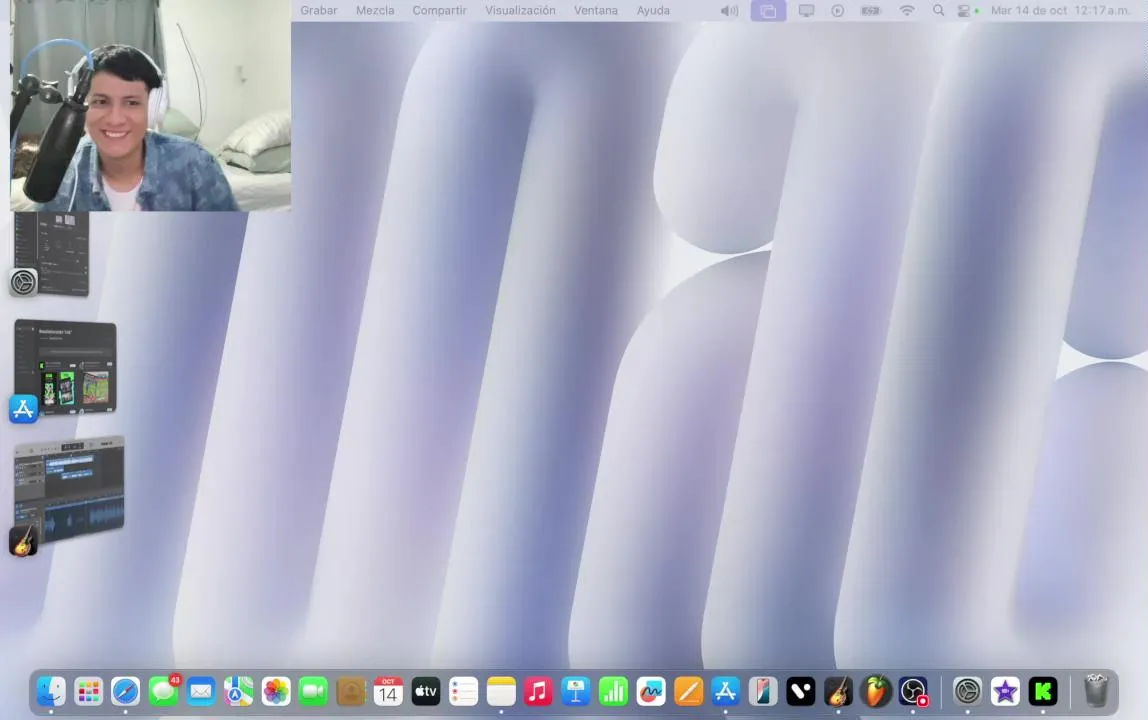Open the Apple TV app
The height and width of the screenshot is (720, 1148).
coord(426,691)
